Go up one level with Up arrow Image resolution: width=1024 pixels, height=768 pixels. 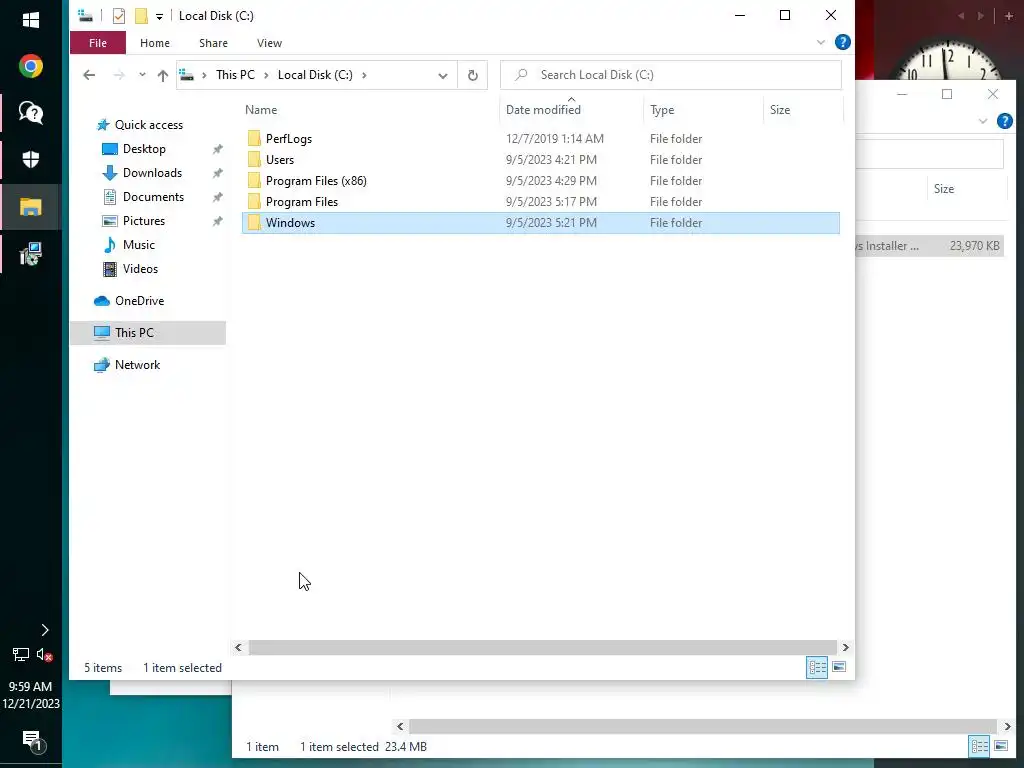tap(163, 75)
